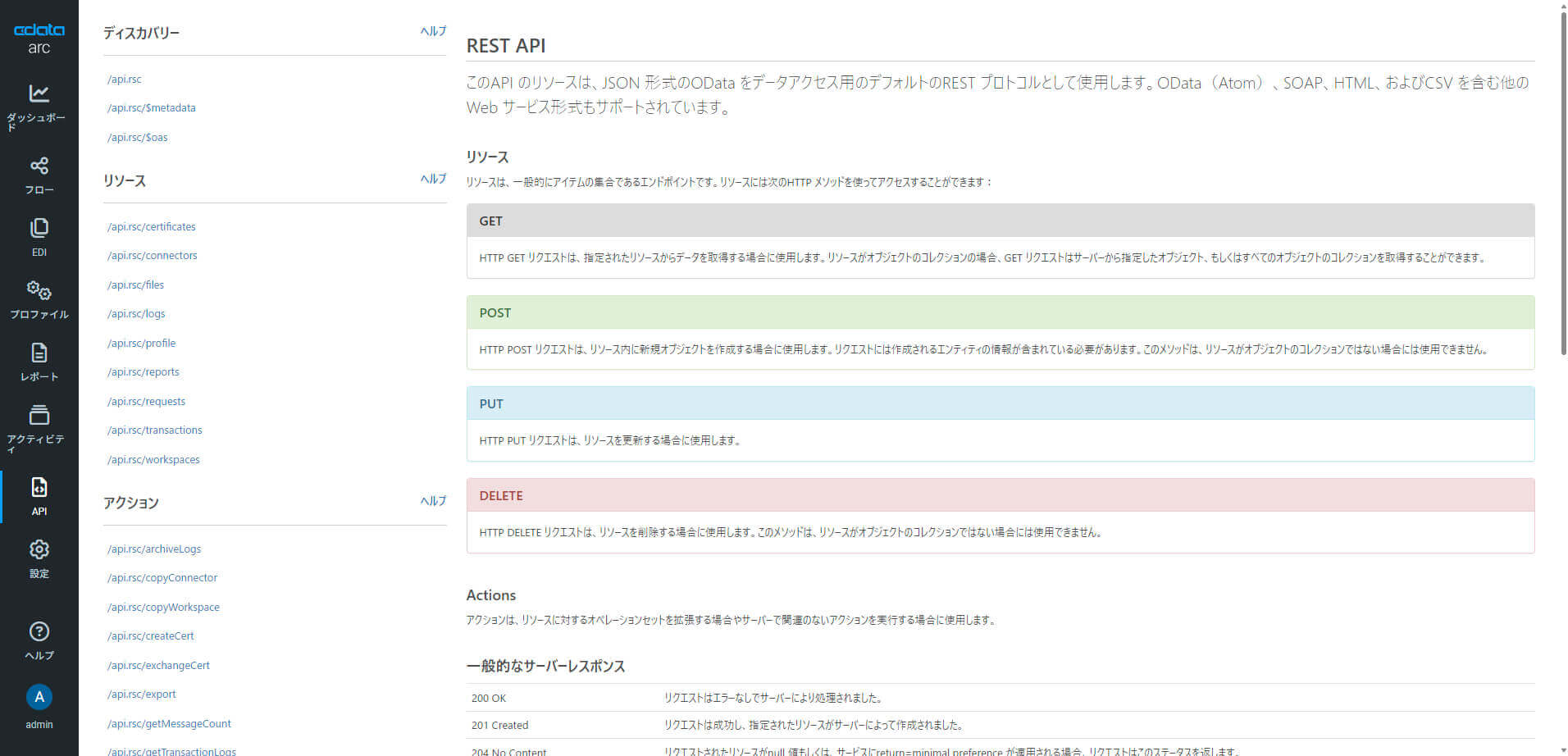Click ヘルプ link beside アクション heading
Screen dimensions: 1568x756
pos(433,501)
